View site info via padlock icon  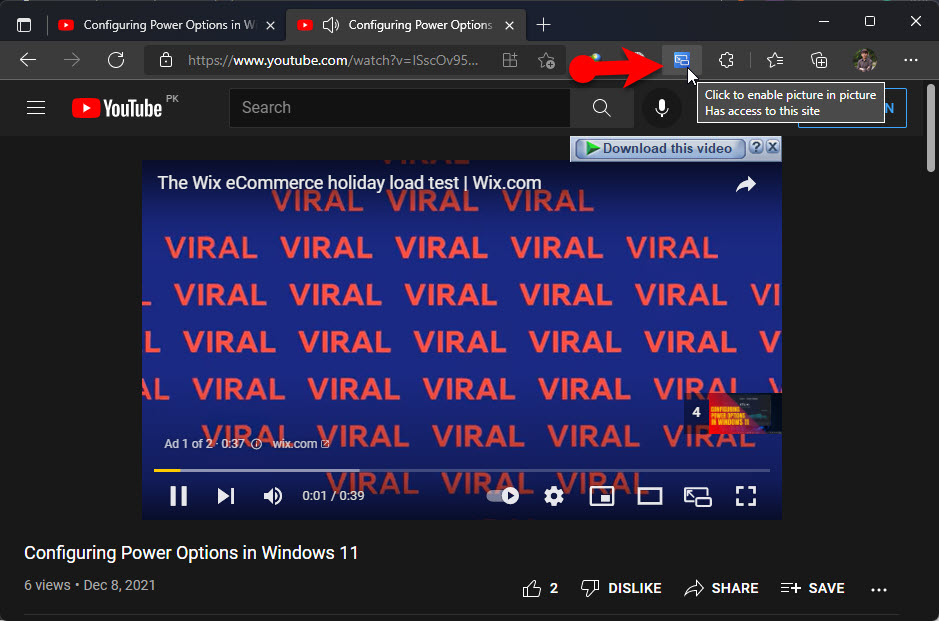(166, 60)
